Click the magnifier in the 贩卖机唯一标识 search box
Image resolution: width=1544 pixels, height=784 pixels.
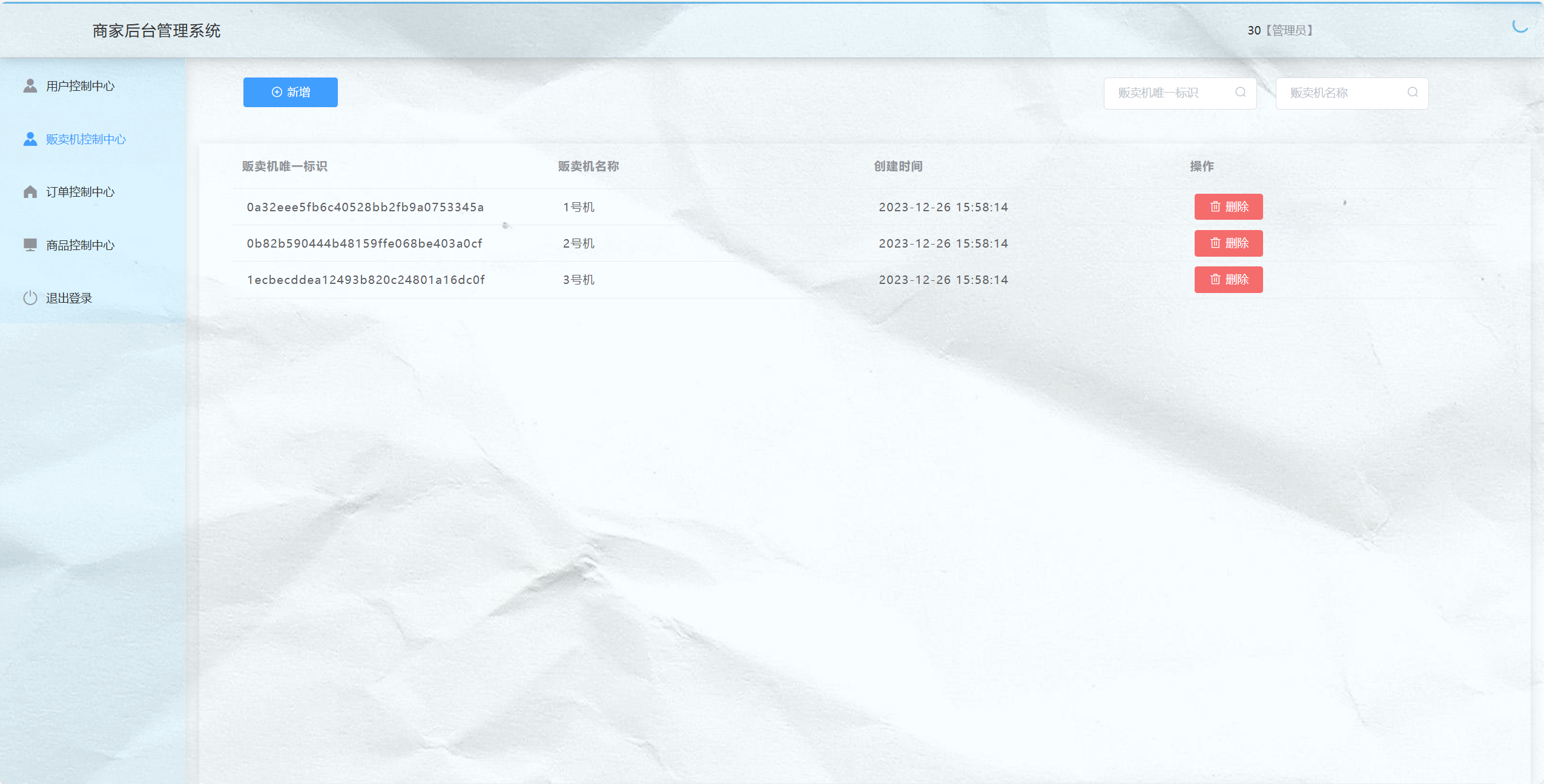1241,93
